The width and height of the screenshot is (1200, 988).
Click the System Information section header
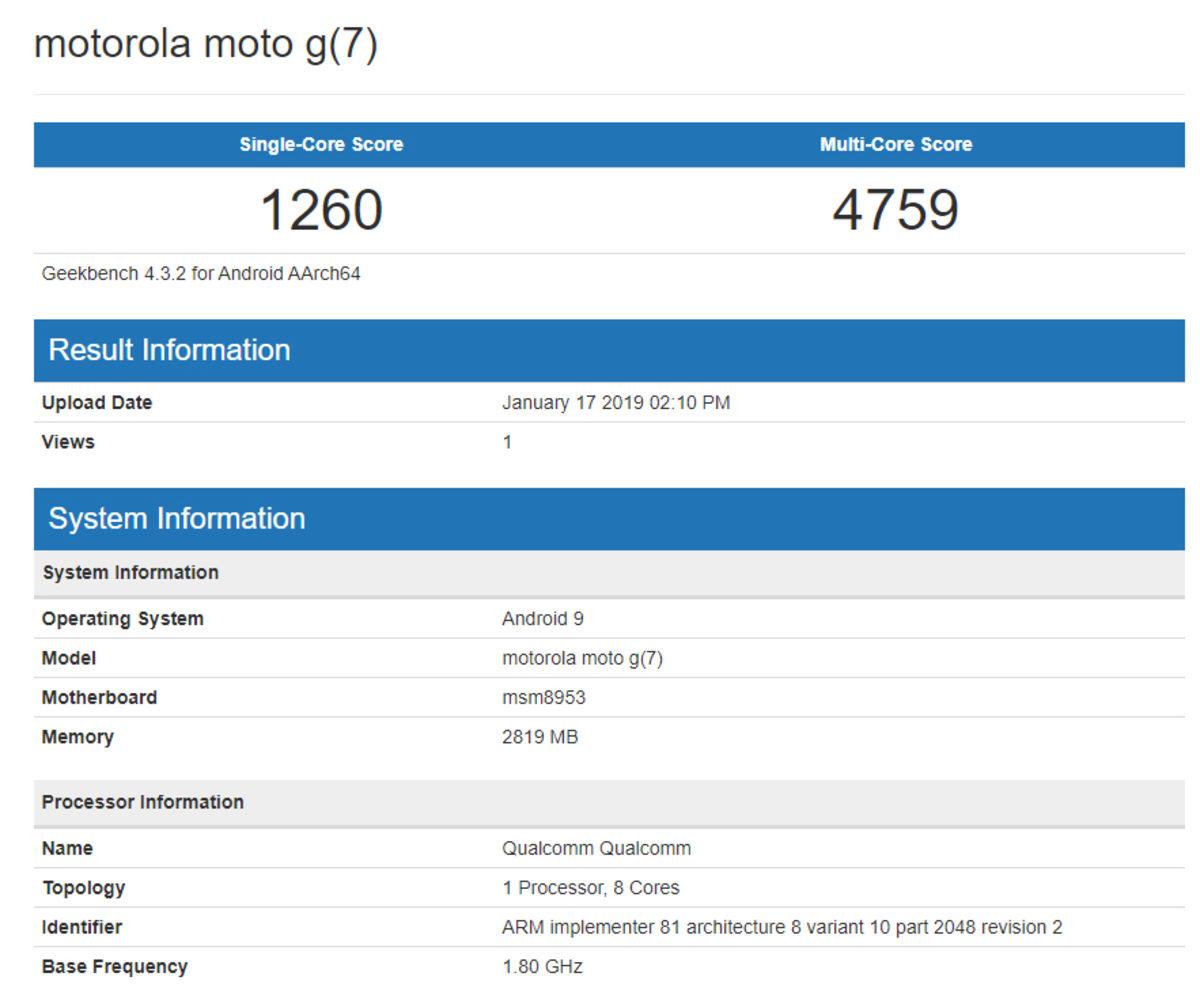[177, 518]
